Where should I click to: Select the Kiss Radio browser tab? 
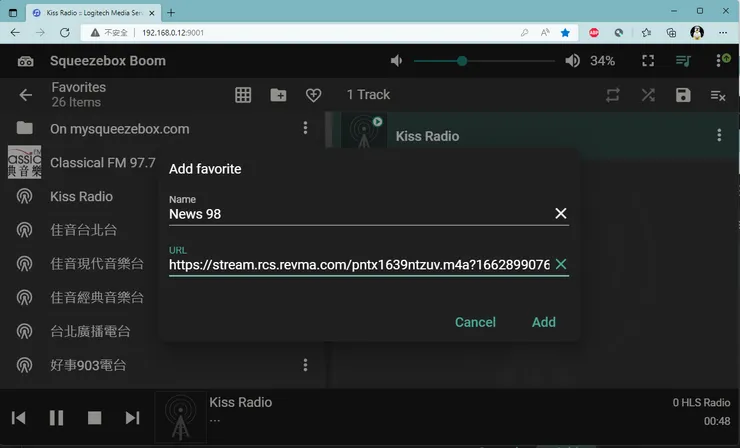point(93,13)
